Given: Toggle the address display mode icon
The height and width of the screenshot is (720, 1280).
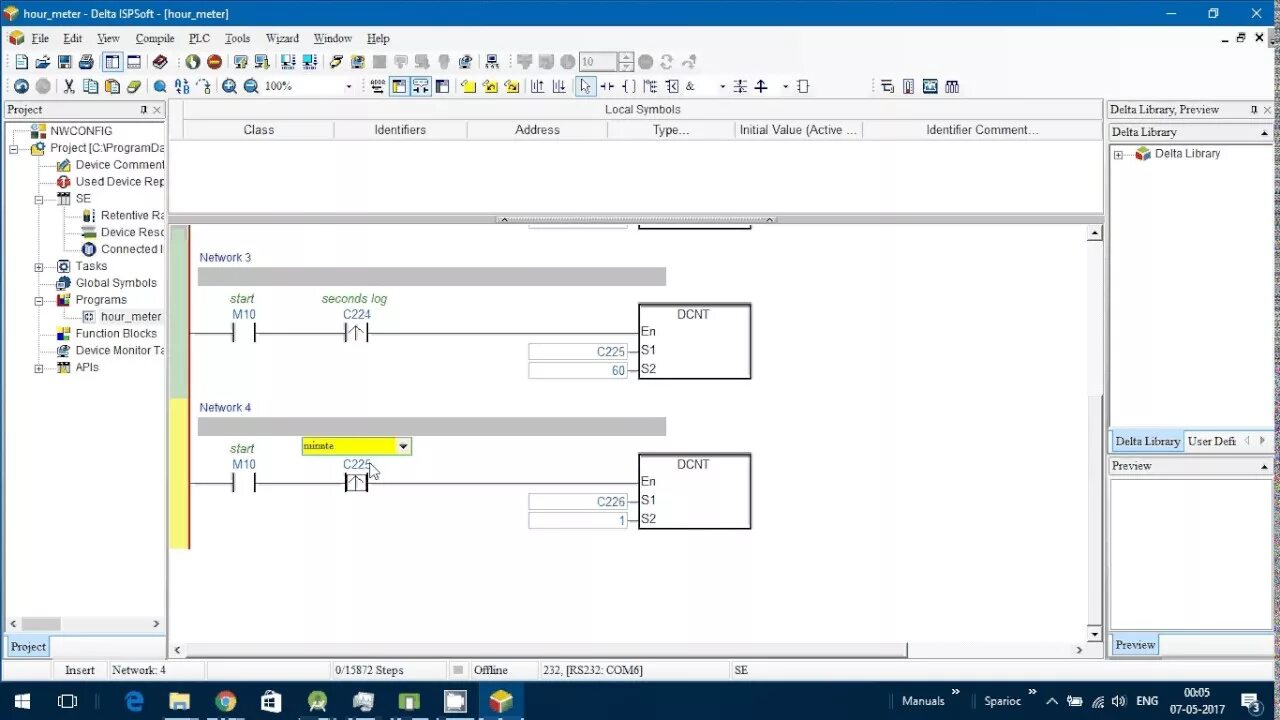Looking at the screenshot, I should pos(377,86).
